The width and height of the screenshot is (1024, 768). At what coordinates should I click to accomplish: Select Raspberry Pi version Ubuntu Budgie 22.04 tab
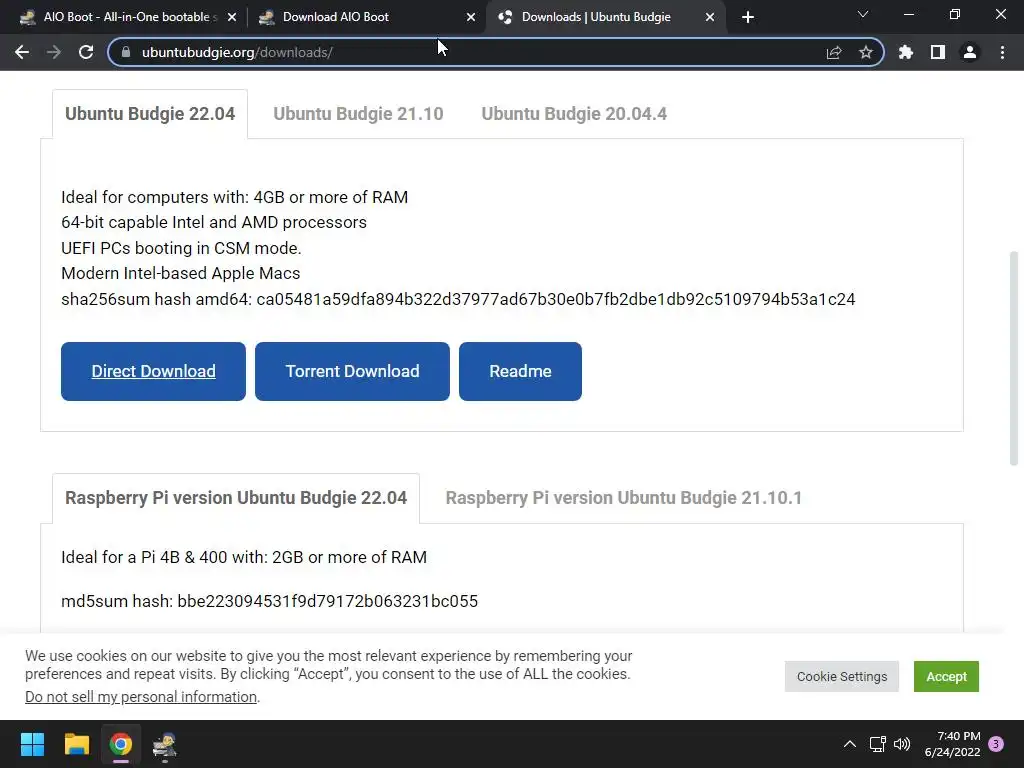(236, 498)
